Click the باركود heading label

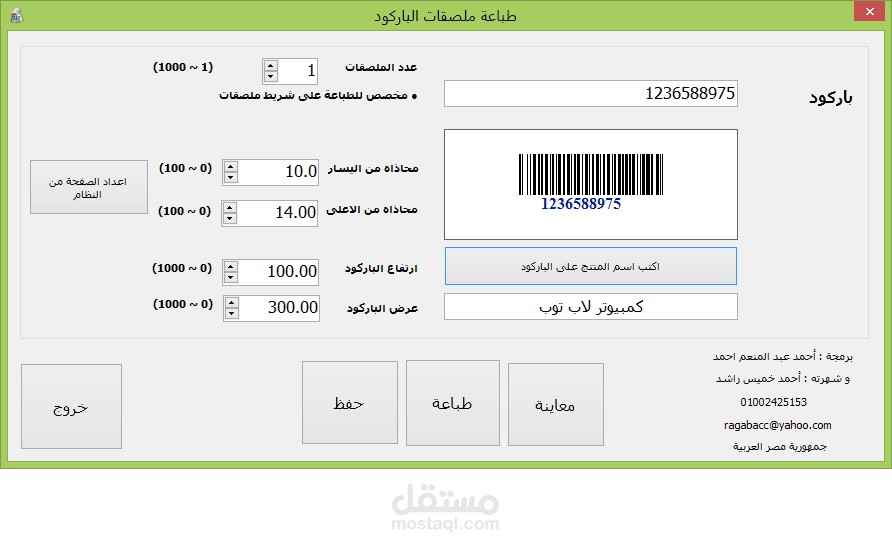click(x=831, y=98)
